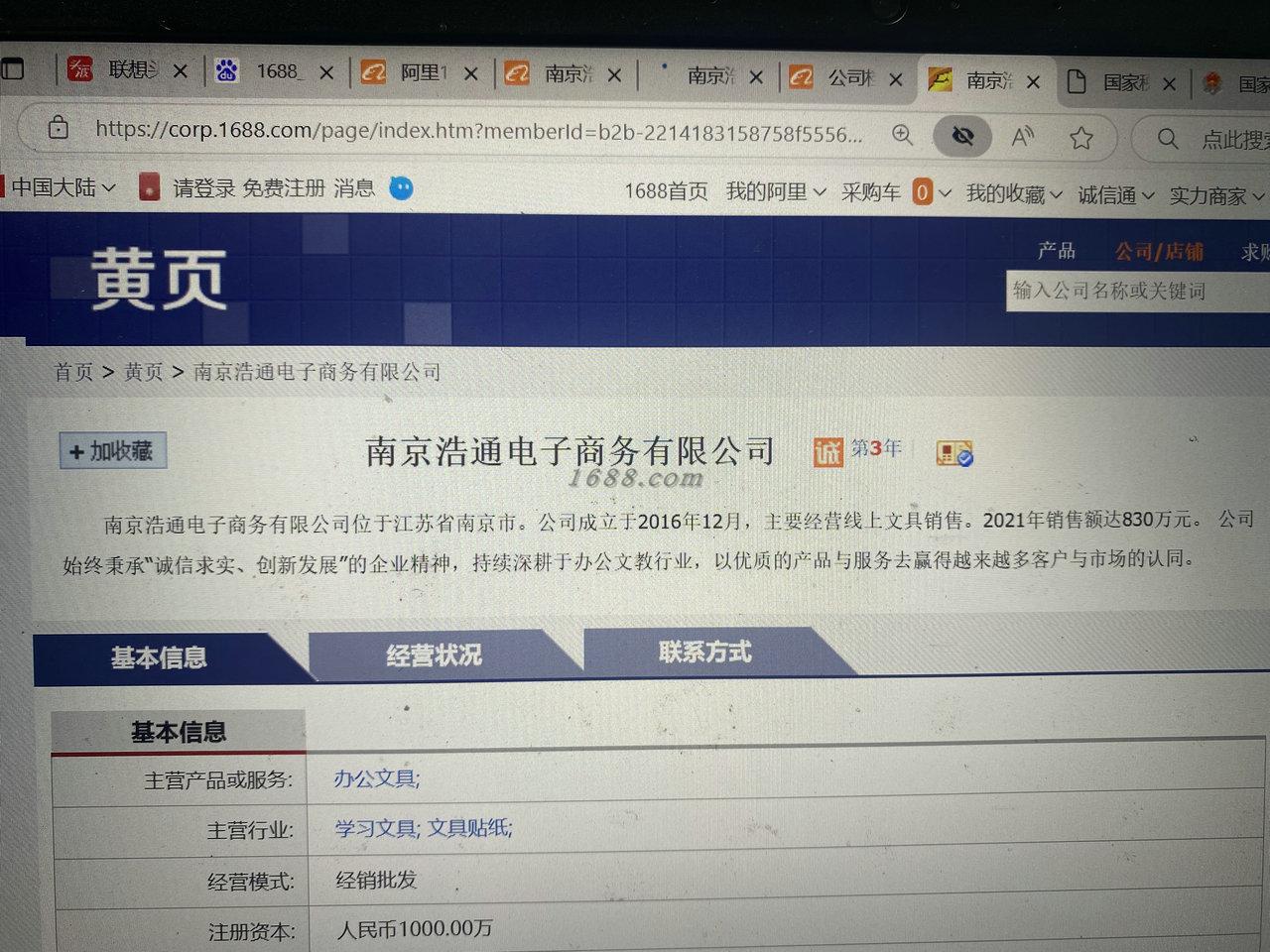The height and width of the screenshot is (952, 1270).
Task: Switch to the 阿里1 browser tab
Action: tap(405, 72)
